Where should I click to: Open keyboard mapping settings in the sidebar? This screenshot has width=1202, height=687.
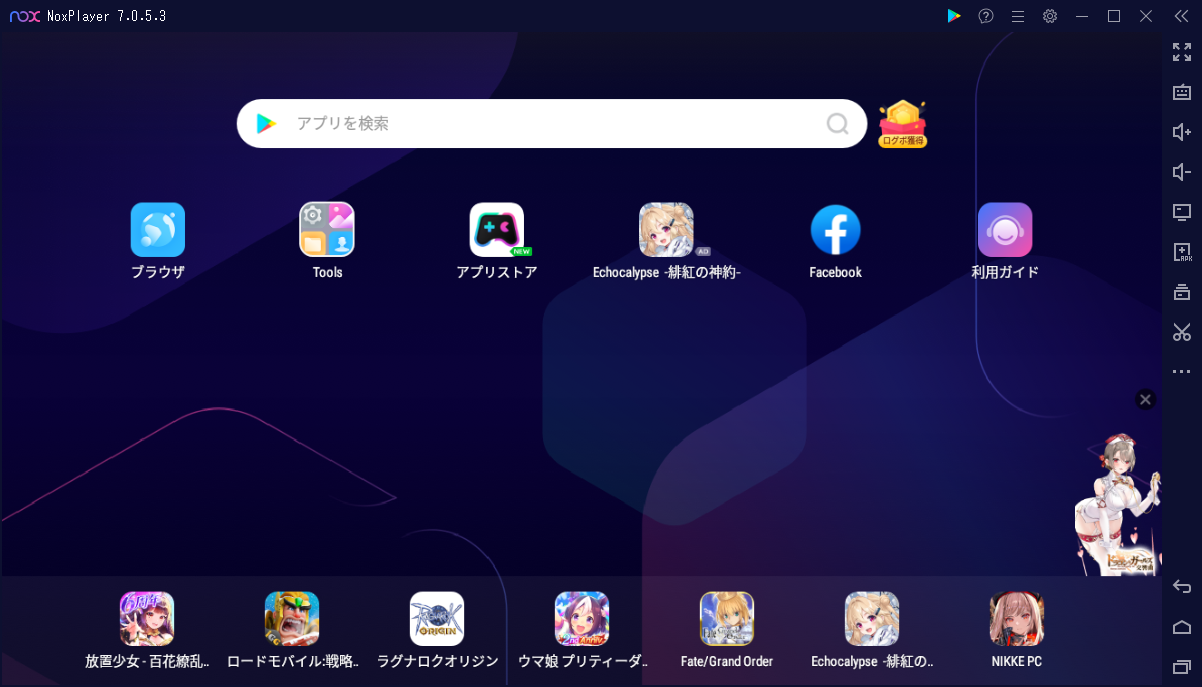1182,92
